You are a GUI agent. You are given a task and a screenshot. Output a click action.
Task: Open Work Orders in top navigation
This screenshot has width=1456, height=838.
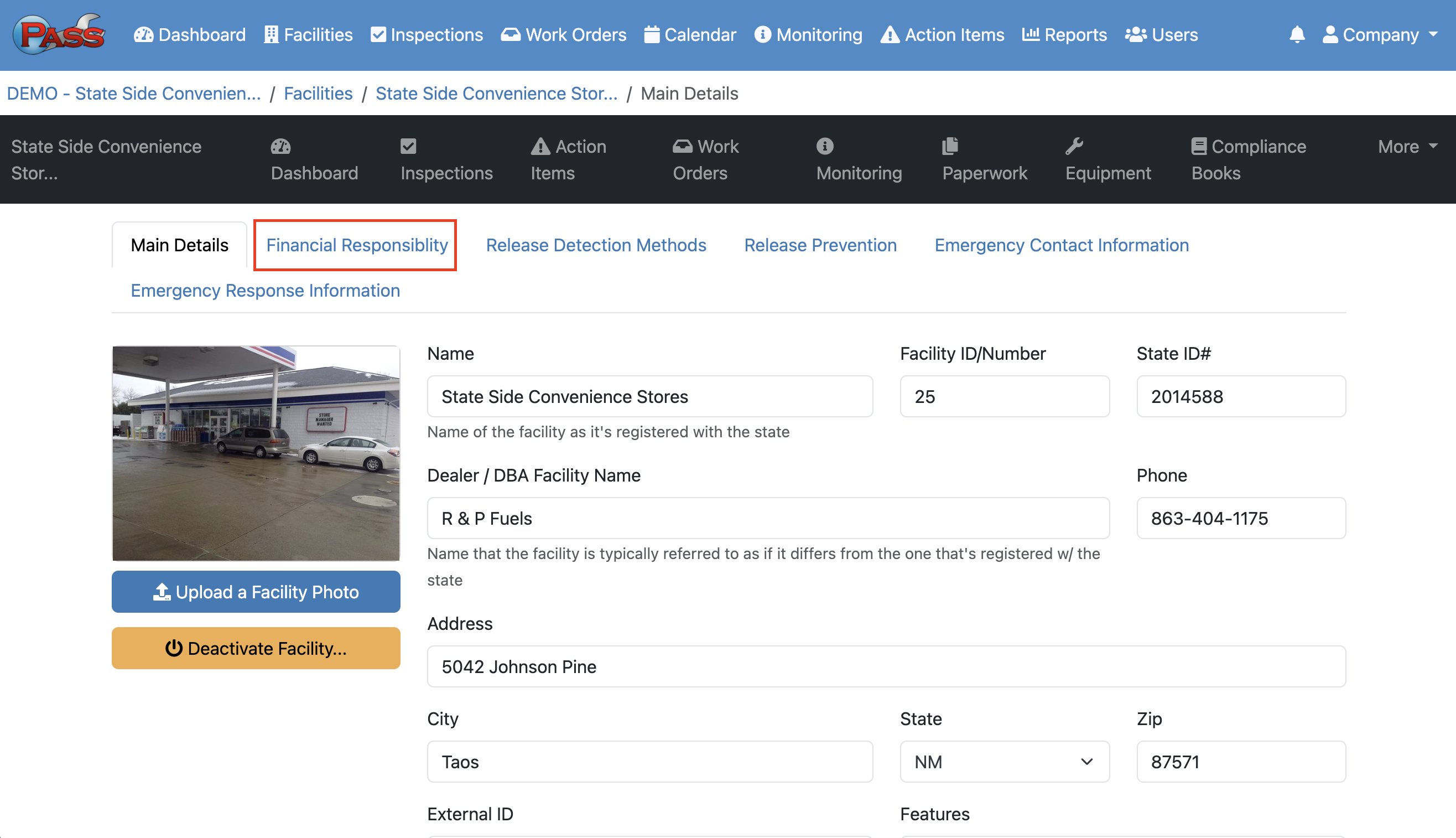coord(564,34)
